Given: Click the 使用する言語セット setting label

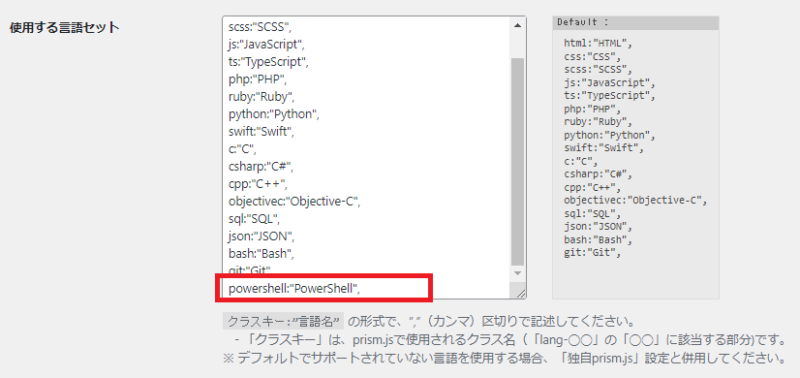Looking at the screenshot, I should (64, 27).
